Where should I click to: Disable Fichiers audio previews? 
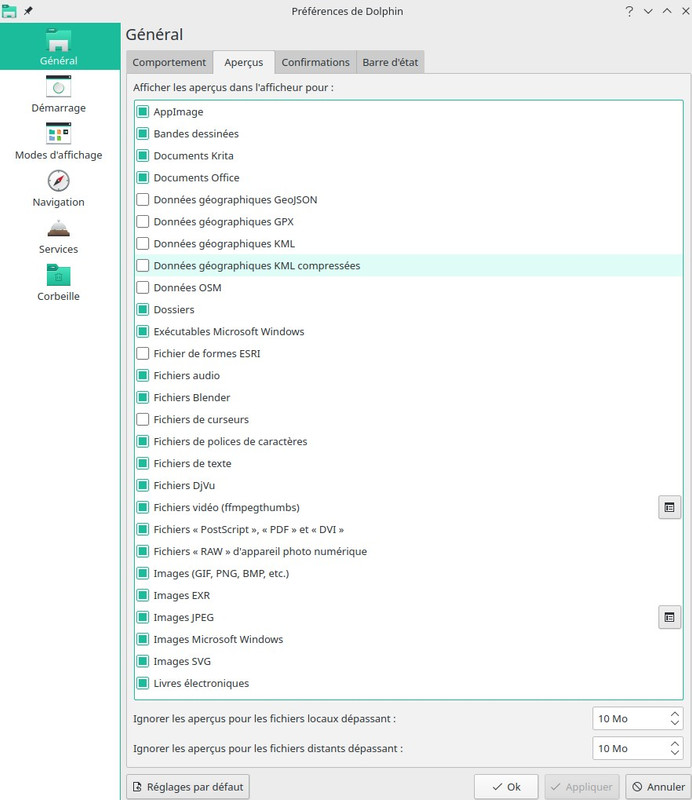143,376
